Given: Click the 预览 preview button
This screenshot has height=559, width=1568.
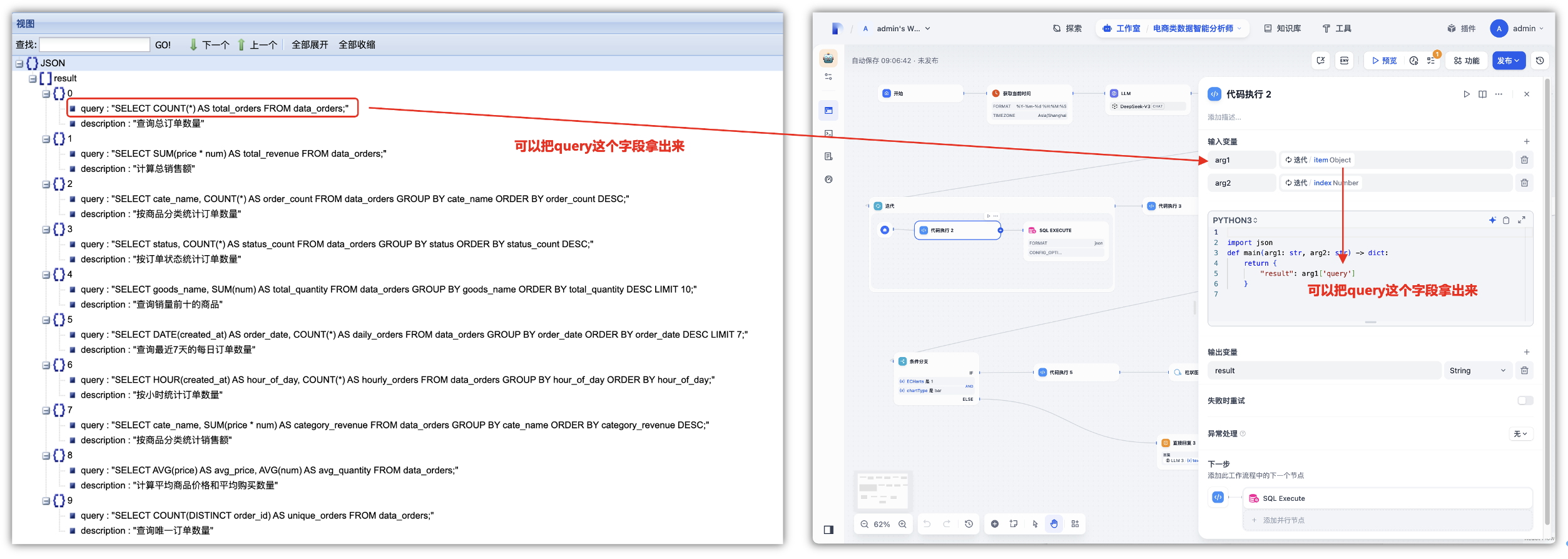Looking at the screenshot, I should [x=1384, y=61].
